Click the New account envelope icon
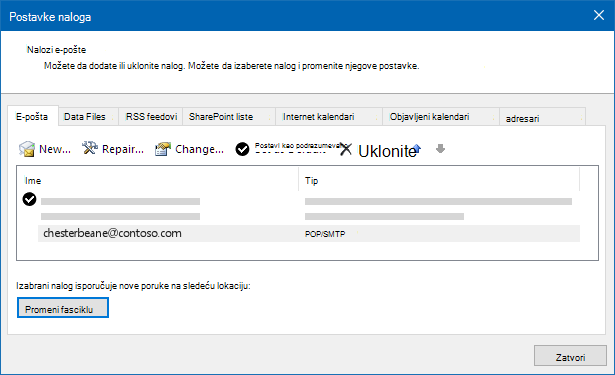The width and height of the screenshot is (615, 375). tap(27, 149)
